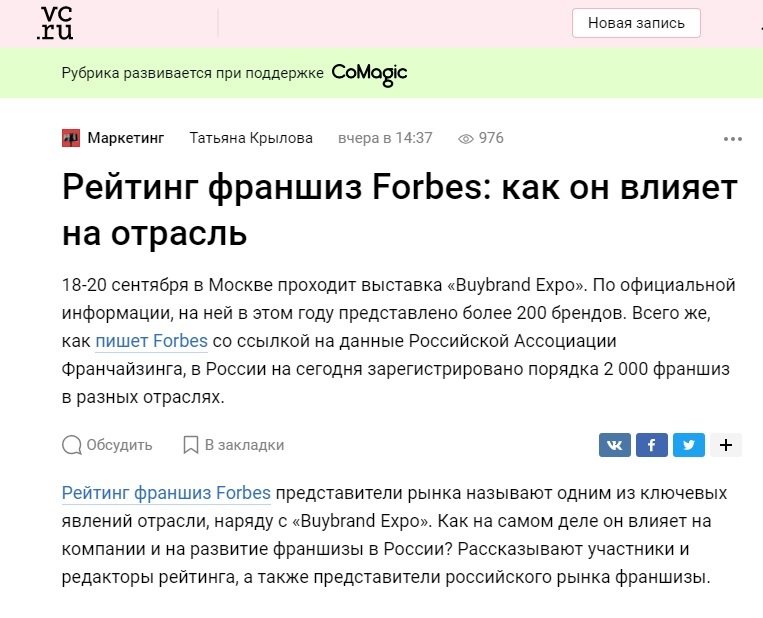Viewport: 763px width, 618px height.
Task: Click the Маркетинг category avatar icon
Action: click(71, 138)
